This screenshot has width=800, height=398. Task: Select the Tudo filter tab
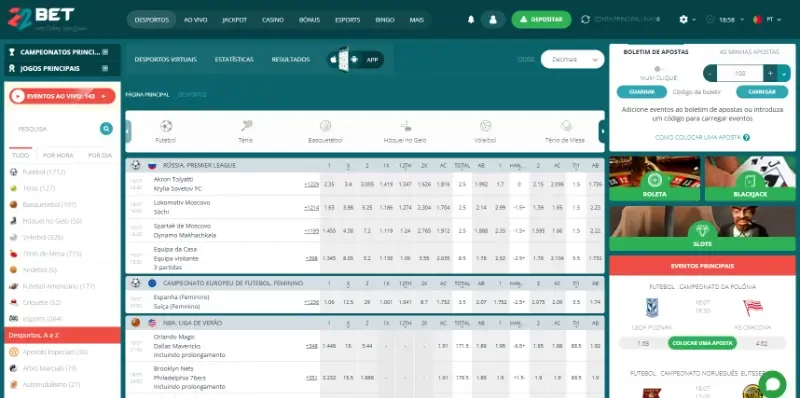21,155
